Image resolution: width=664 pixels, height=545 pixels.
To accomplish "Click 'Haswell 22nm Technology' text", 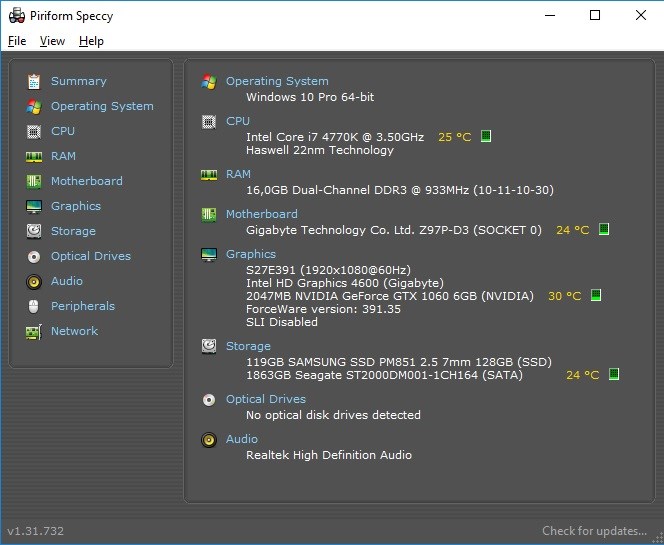I will click(x=320, y=150).
